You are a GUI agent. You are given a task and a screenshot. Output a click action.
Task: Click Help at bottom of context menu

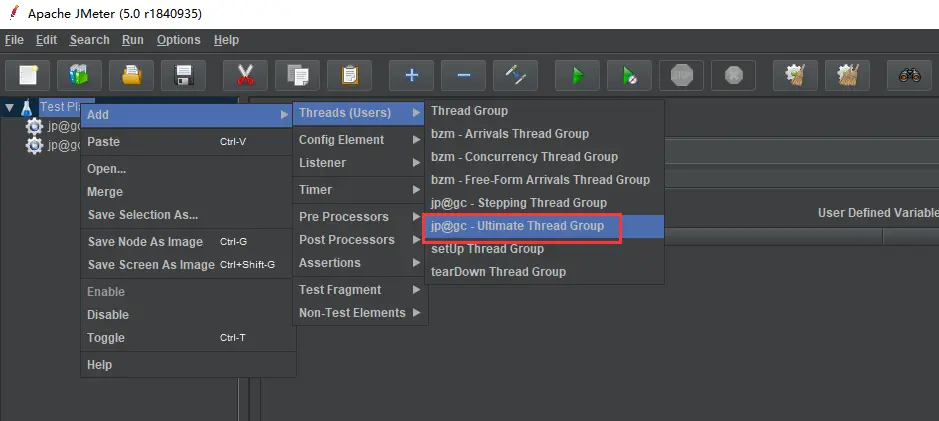click(x=188, y=365)
